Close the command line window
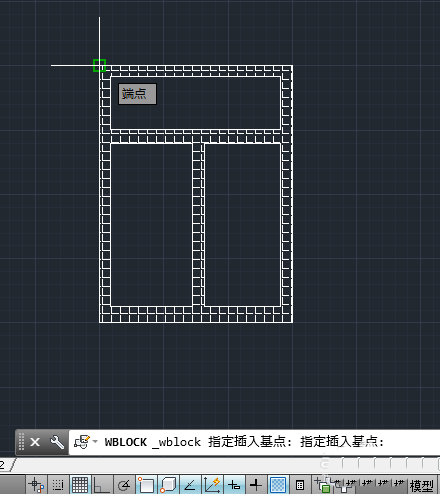The height and width of the screenshot is (494, 440). (35, 442)
